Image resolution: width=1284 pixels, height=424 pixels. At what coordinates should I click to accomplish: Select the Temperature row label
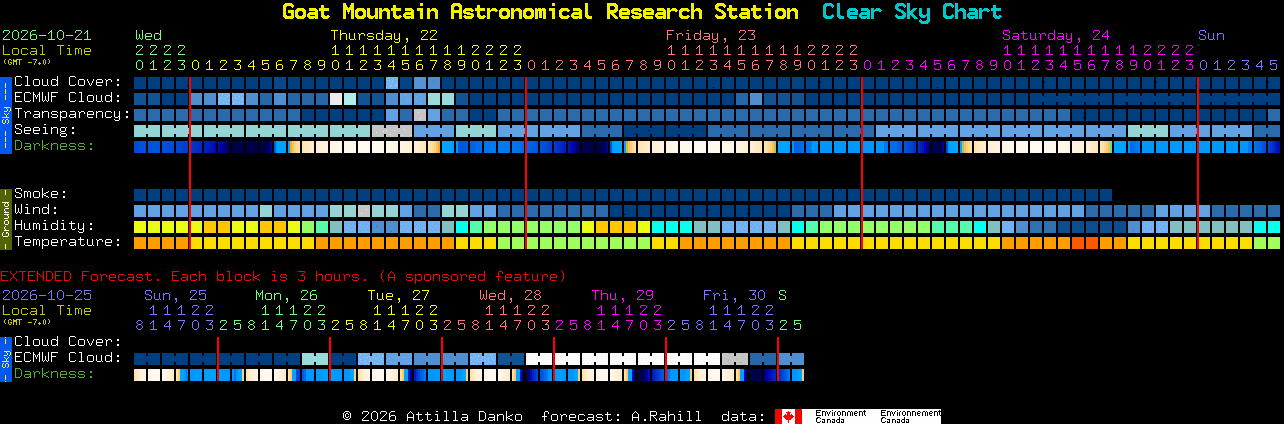coord(68,242)
